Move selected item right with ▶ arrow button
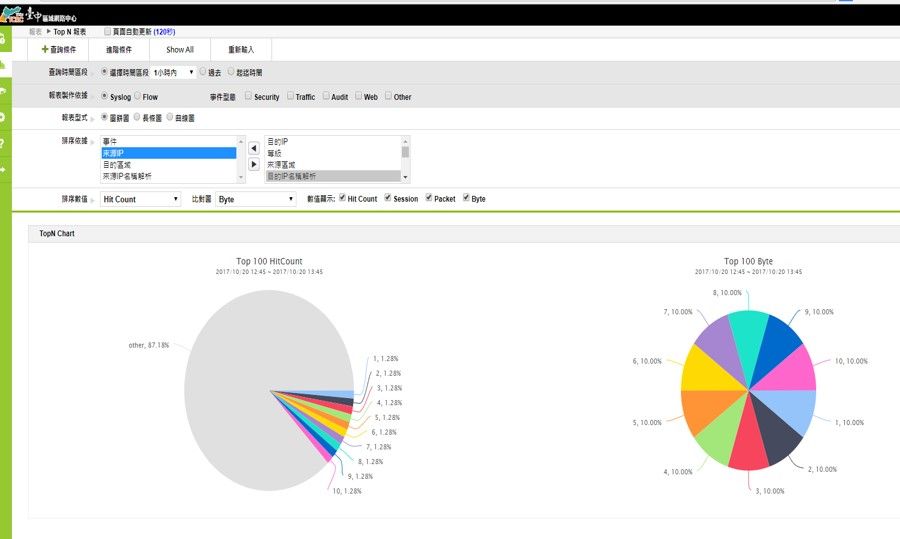 (254, 164)
